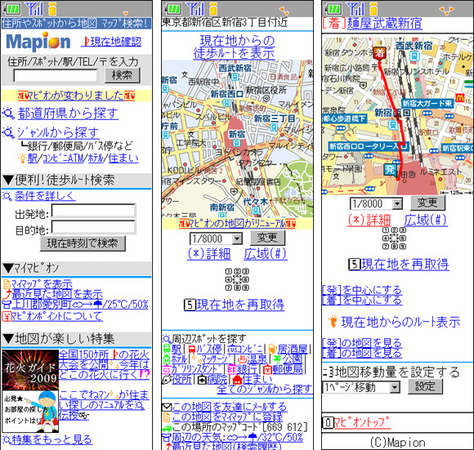This screenshot has height=450, width=474.
Task: Click the 目的地 input field
Action: [x=93, y=227]
